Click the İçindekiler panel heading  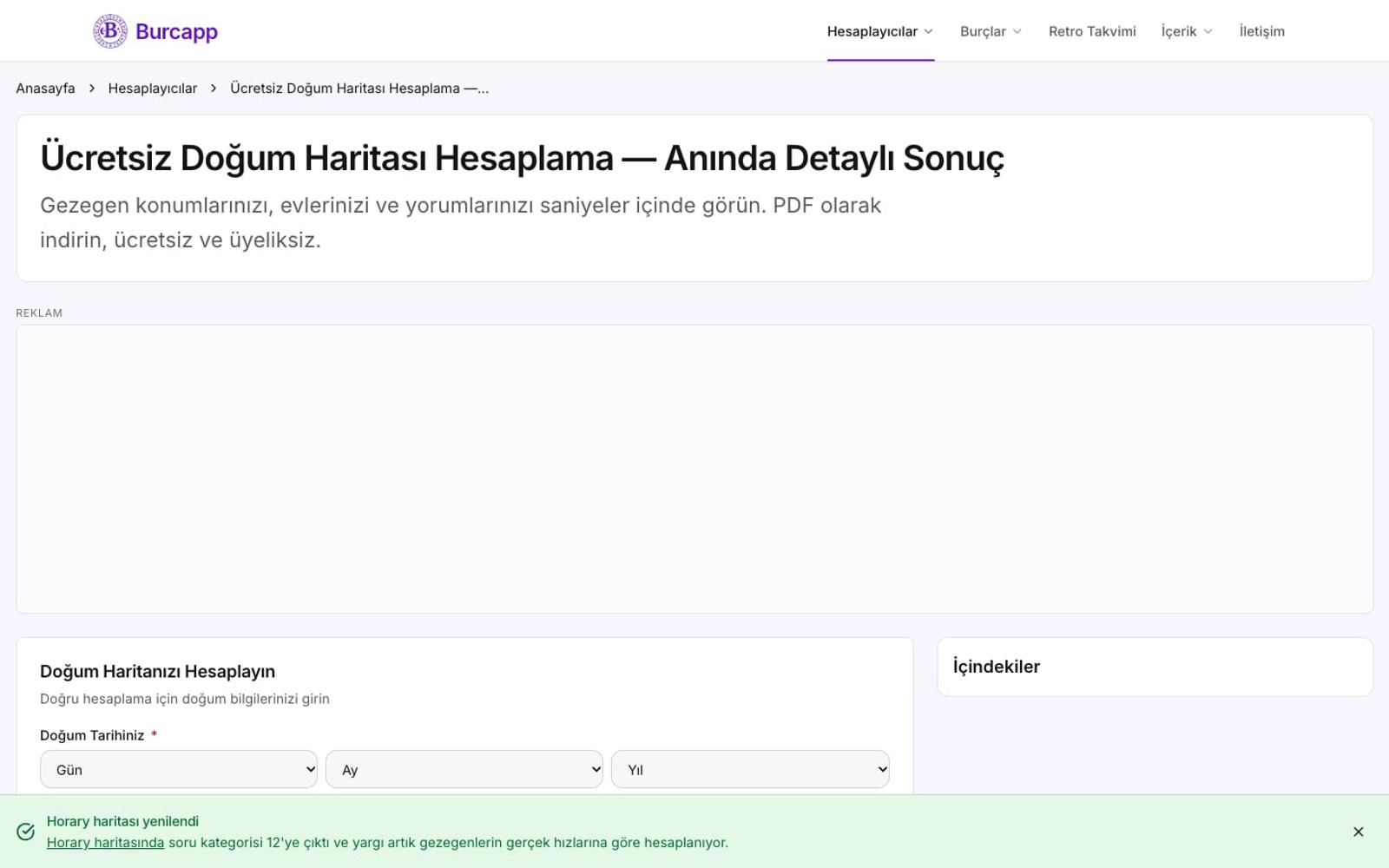click(996, 667)
